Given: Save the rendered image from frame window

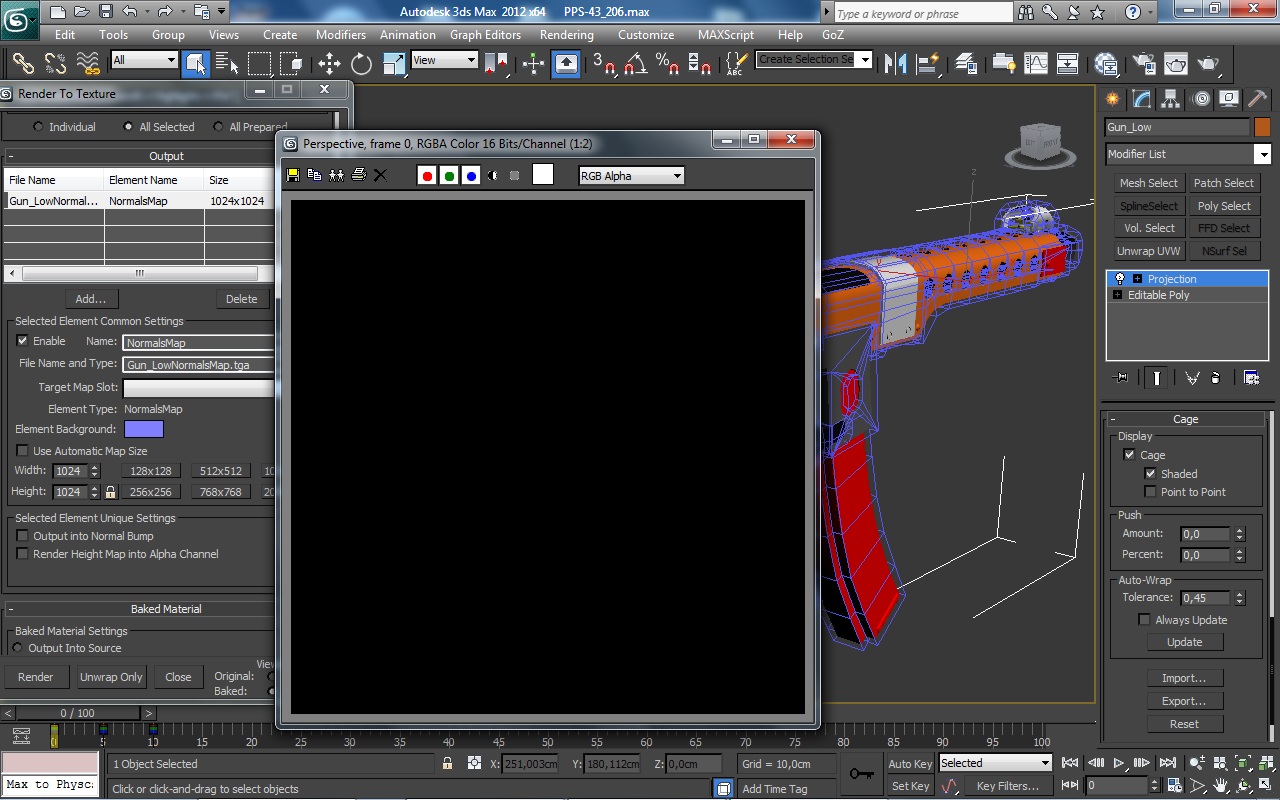Looking at the screenshot, I should coord(293,175).
